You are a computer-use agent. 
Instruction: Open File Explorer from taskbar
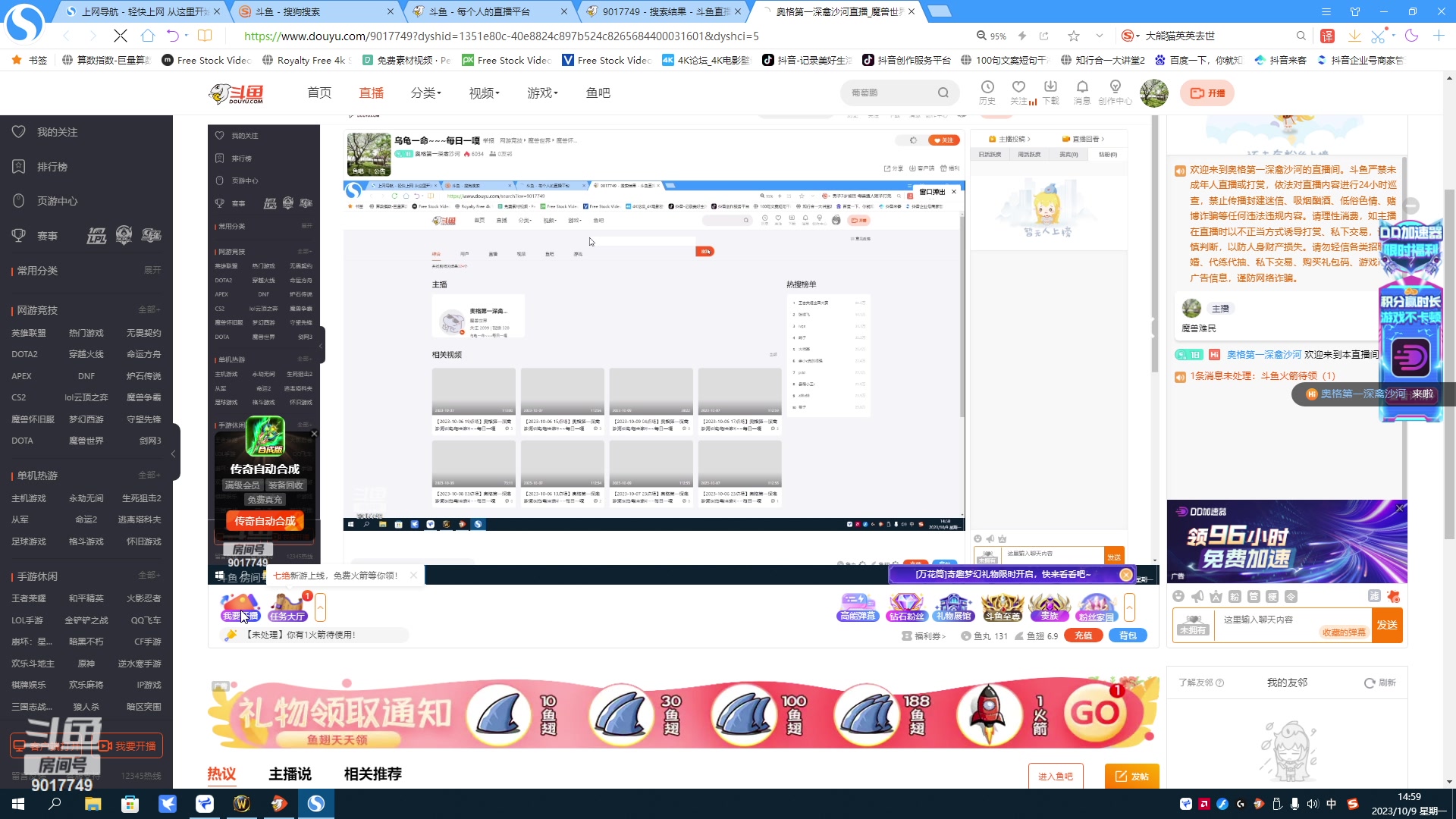coord(93,804)
